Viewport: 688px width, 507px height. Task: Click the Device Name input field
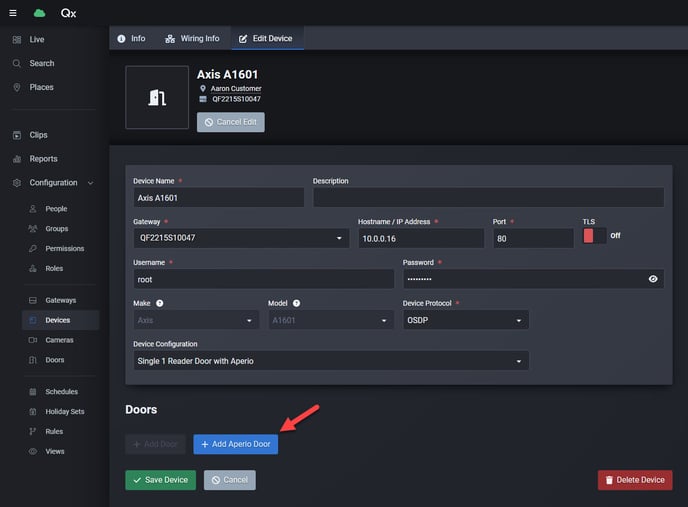(219, 198)
